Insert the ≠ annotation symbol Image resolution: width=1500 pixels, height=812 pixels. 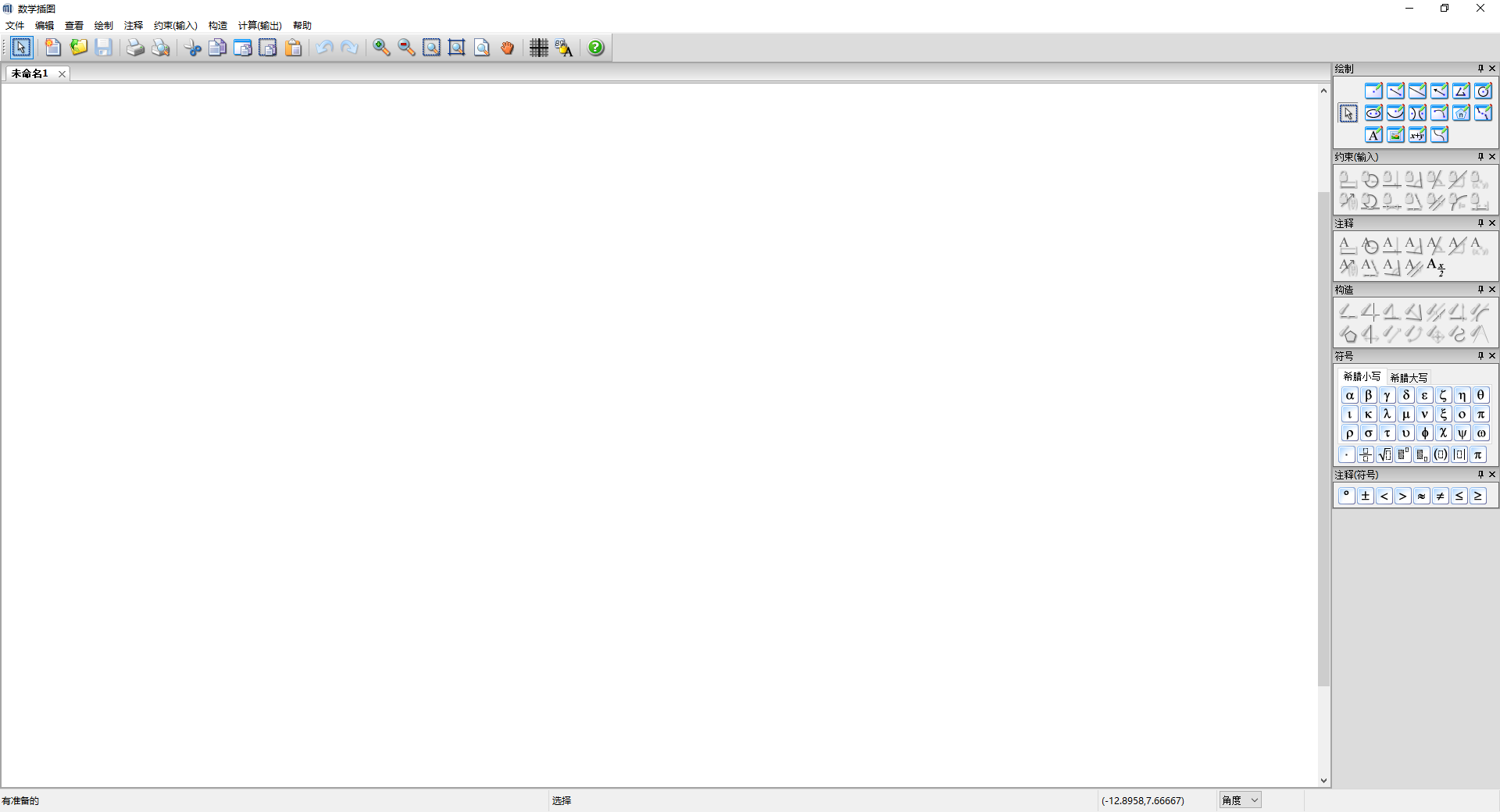pos(1441,496)
